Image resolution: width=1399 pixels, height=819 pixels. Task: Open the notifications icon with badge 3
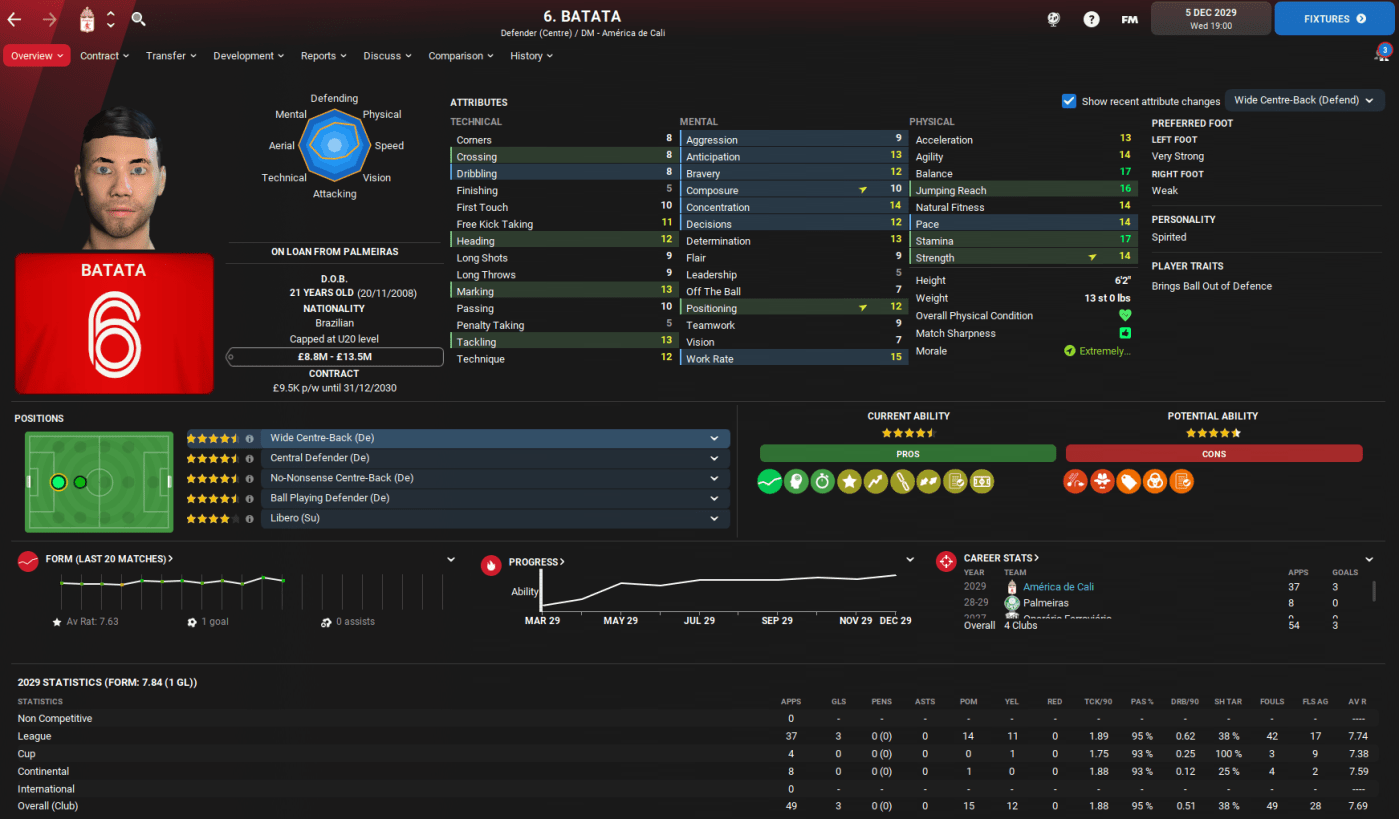(1383, 52)
